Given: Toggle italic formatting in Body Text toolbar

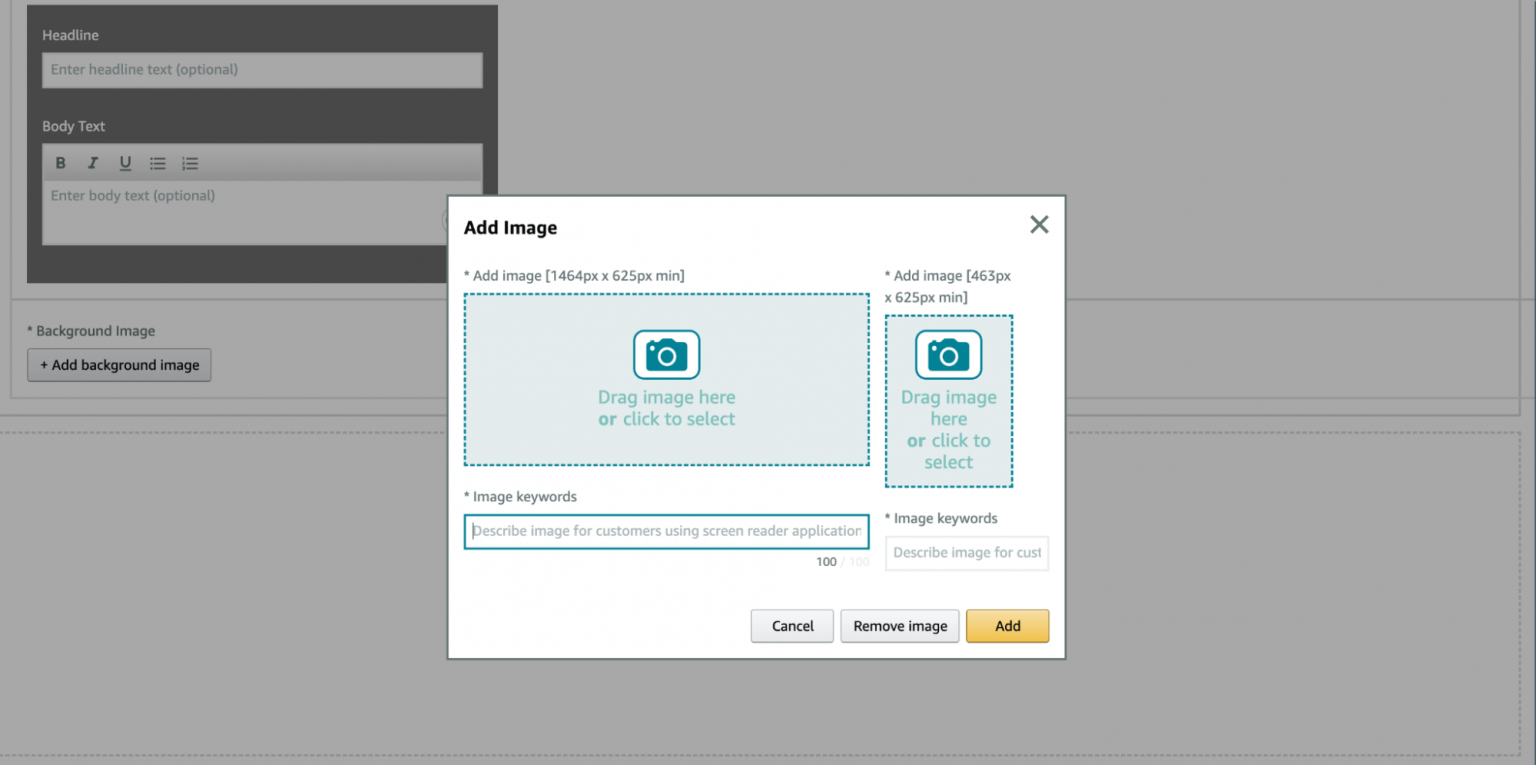Looking at the screenshot, I should [x=93, y=163].
